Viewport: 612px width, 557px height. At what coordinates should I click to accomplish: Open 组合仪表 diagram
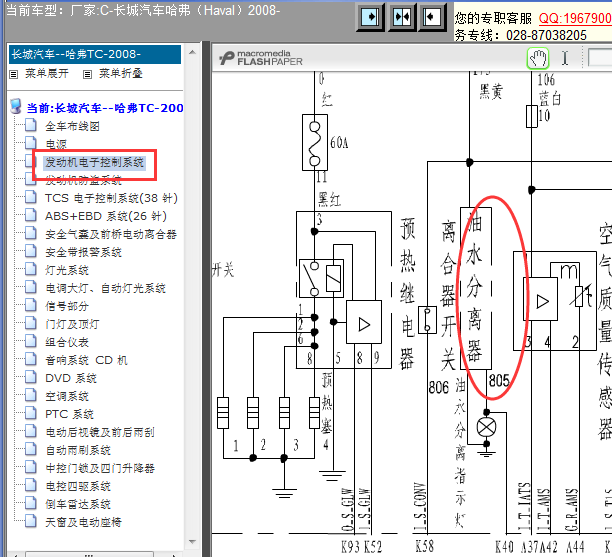coord(67,342)
